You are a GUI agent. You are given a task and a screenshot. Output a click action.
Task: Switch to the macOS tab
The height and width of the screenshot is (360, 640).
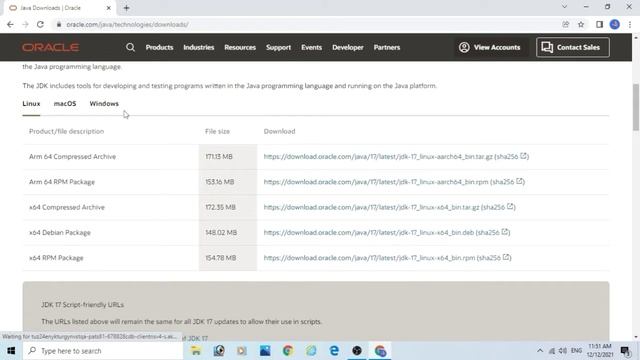coord(65,104)
